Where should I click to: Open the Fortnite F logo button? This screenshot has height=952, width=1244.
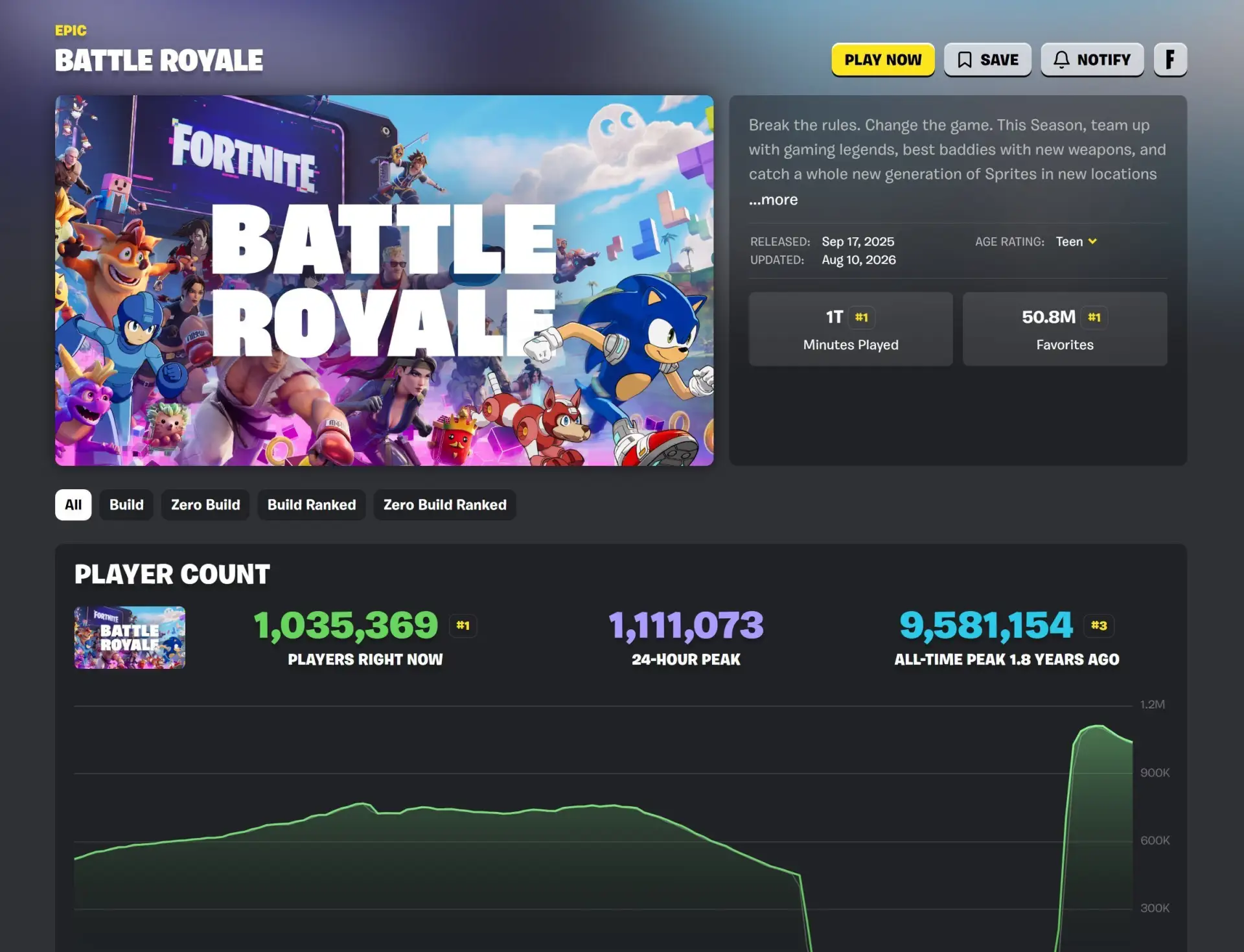[1170, 60]
